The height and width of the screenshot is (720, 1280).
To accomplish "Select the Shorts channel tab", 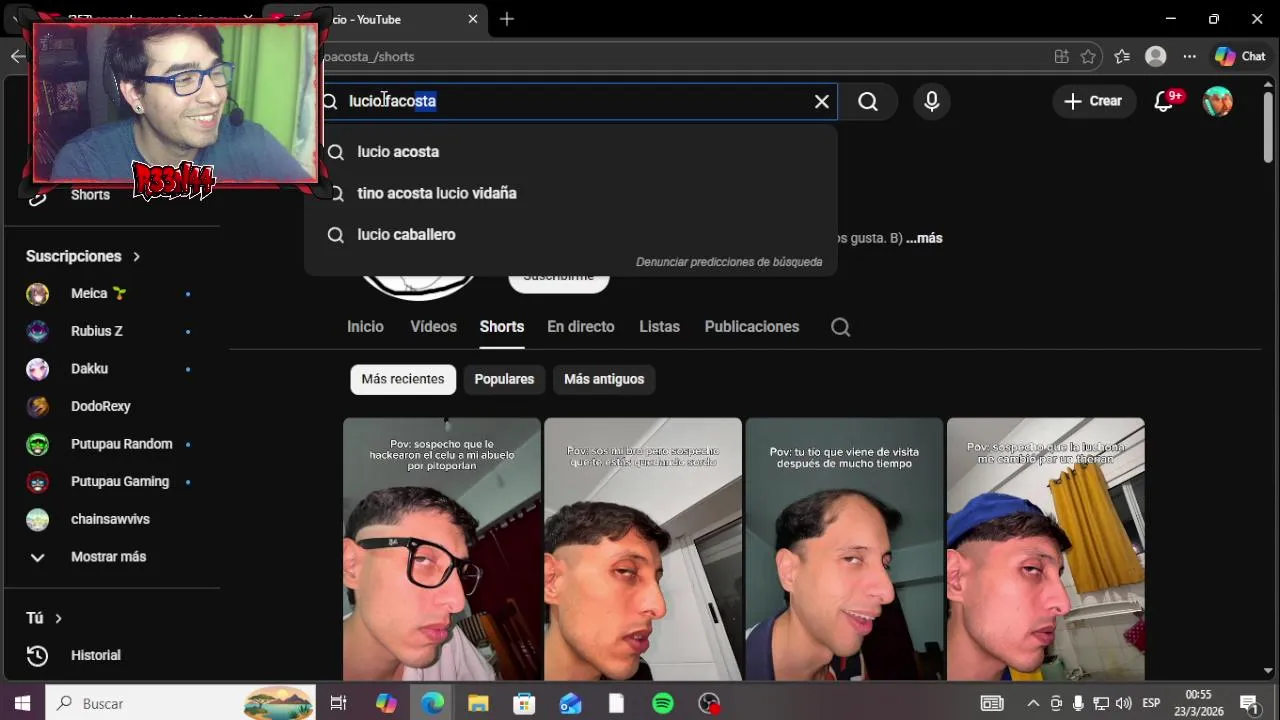I will coord(502,327).
